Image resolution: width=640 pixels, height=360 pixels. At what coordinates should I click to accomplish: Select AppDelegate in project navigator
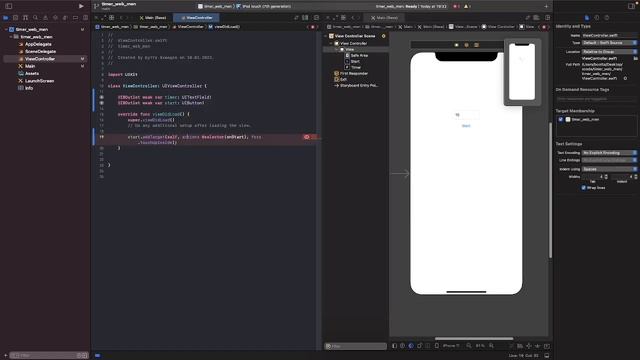(38, 44)
